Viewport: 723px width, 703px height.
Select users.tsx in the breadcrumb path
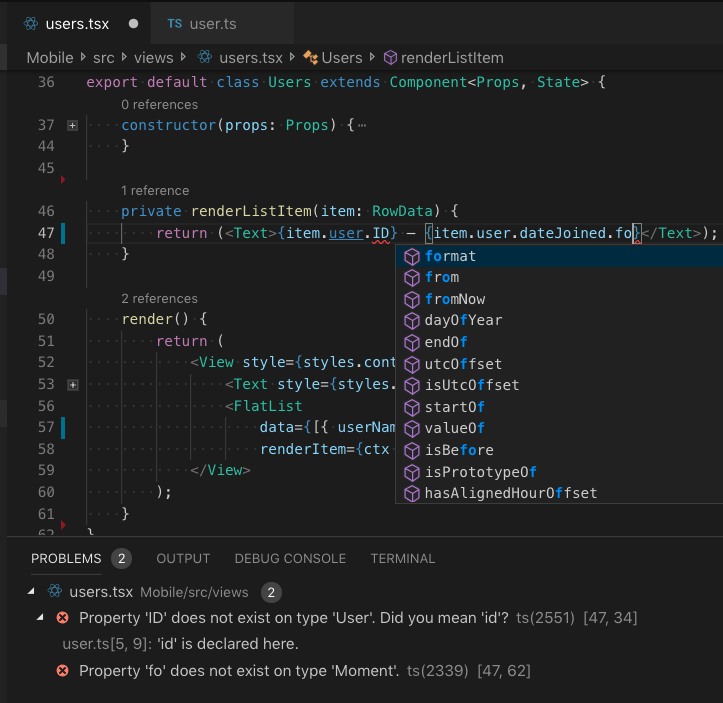[x=251, y=58]
